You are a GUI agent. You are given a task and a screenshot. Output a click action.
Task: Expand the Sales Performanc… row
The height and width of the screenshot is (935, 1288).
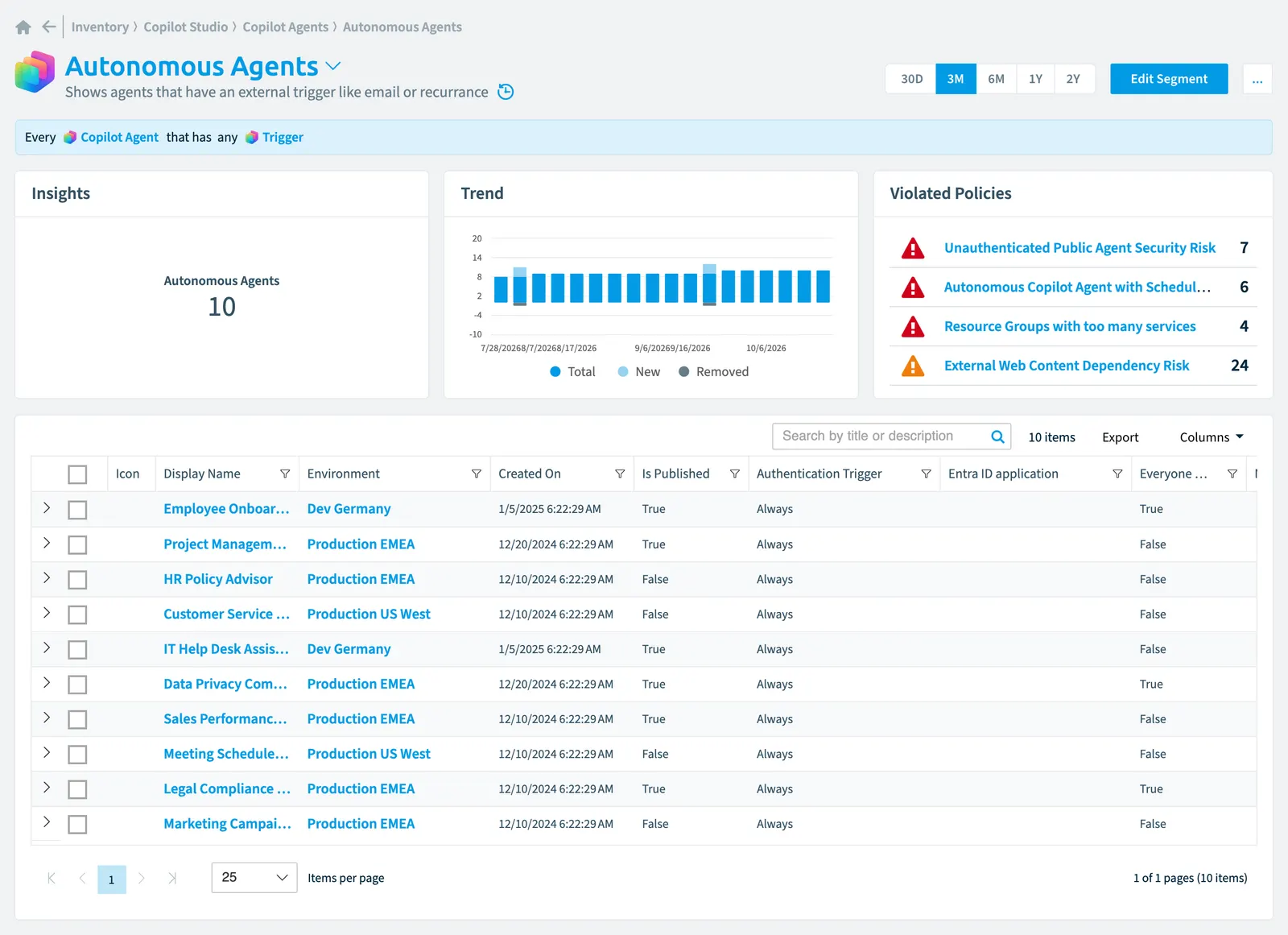click(47, 718)
